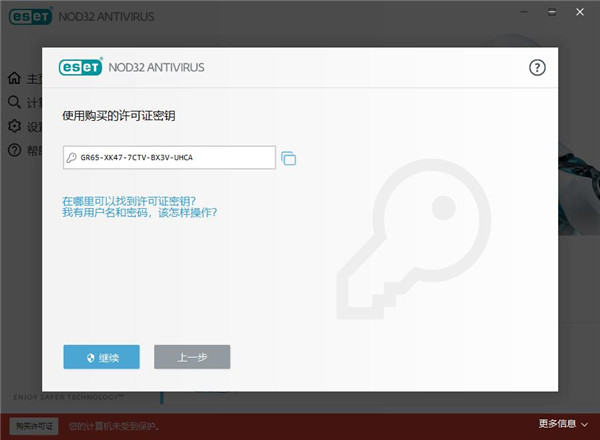600x440 pixels.
Task: Open Home icon in main window sidebar
Action: point(14,78)
